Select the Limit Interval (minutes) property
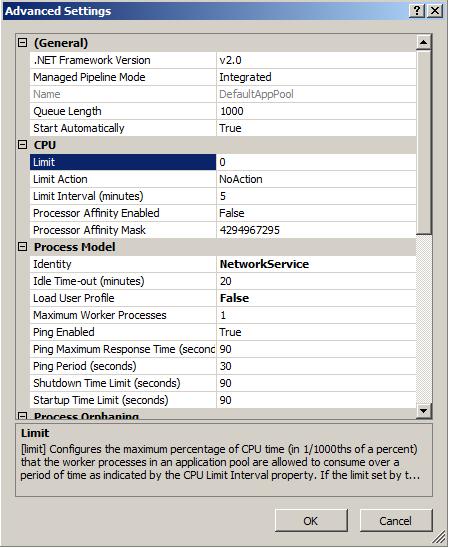The width and height of the screenshot is (449, 548). click(123, 196)
